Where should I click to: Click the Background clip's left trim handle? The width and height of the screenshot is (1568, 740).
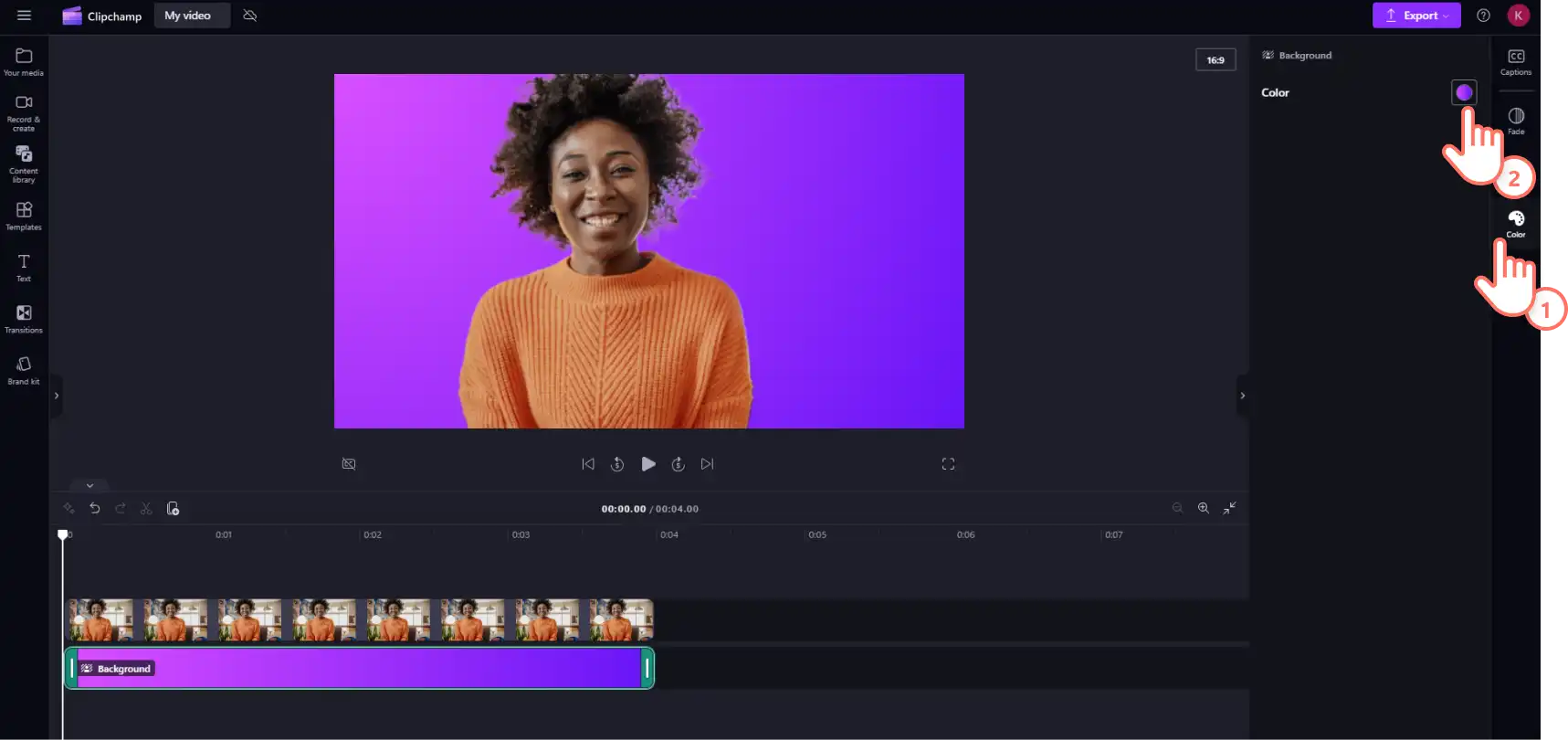[x=71, y=668]
